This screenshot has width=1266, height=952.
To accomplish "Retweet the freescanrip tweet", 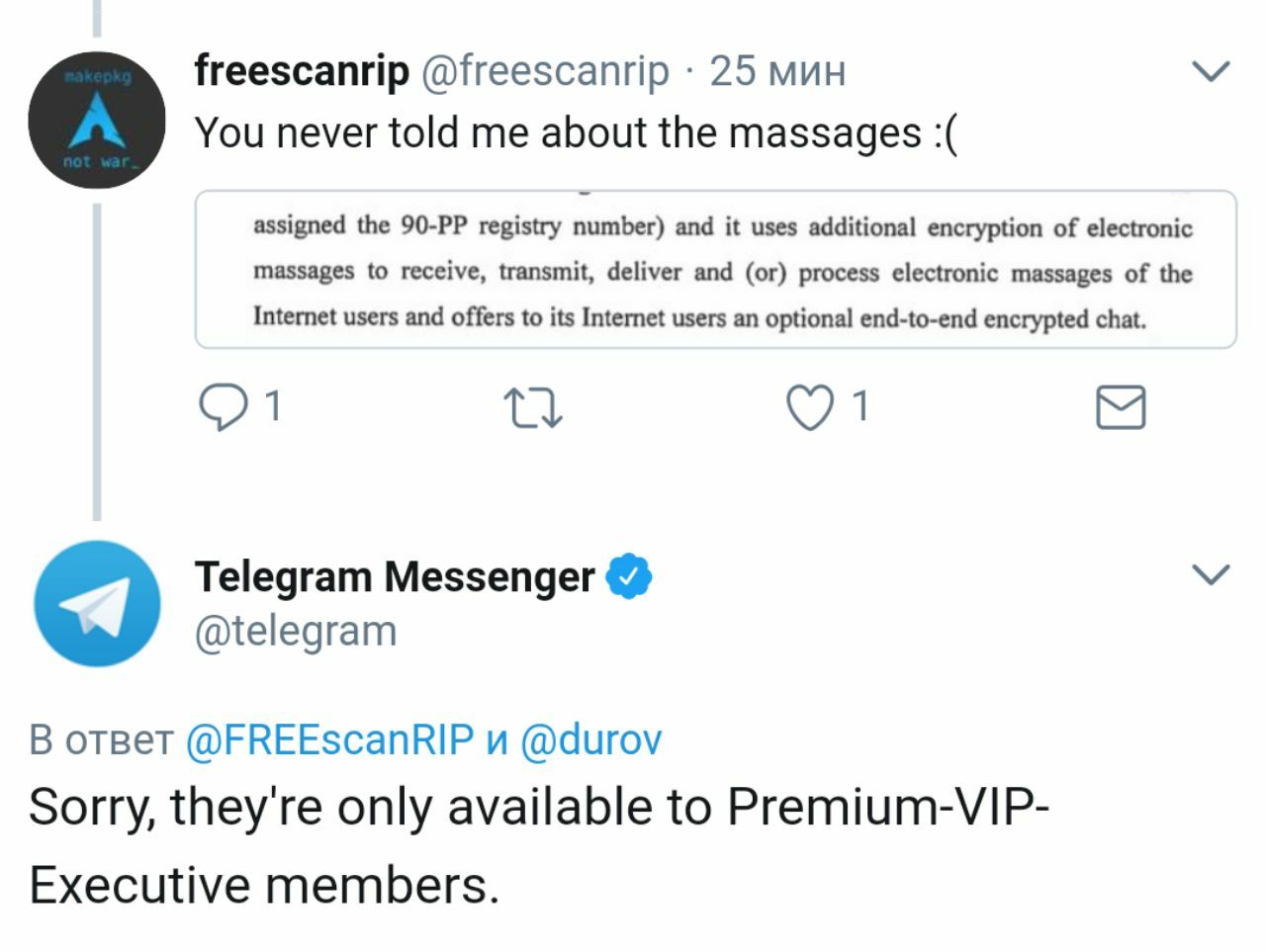I will pyautogui.click(x=533, y=407).
